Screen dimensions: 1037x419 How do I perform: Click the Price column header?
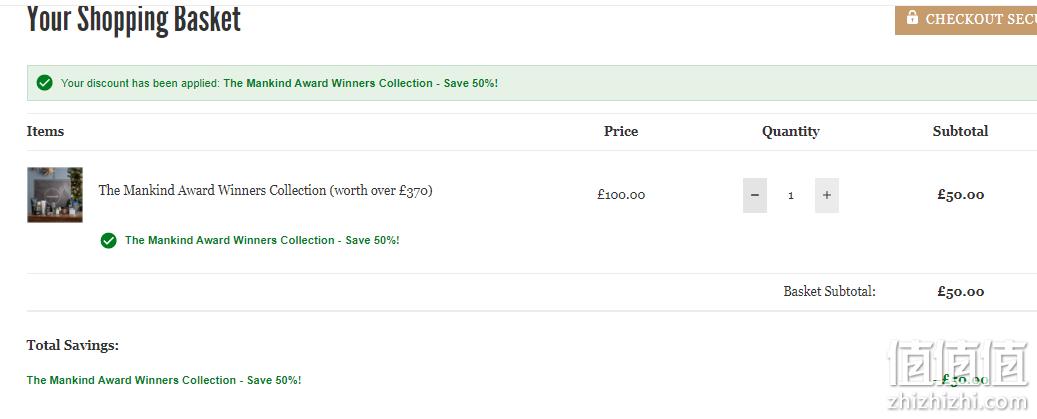click(x=621, y=131)
